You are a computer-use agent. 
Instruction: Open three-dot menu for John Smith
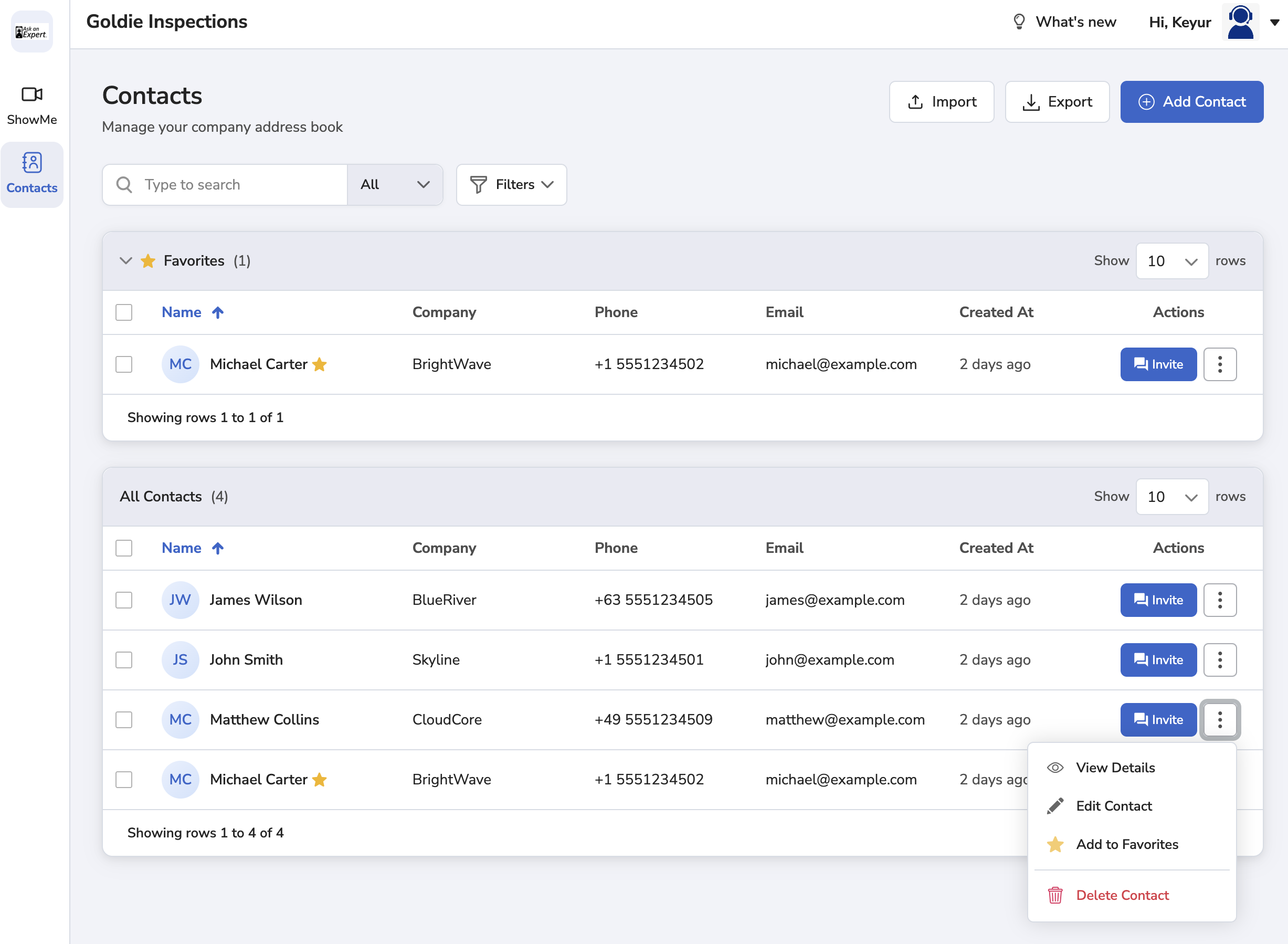(x=1219, y=660)
